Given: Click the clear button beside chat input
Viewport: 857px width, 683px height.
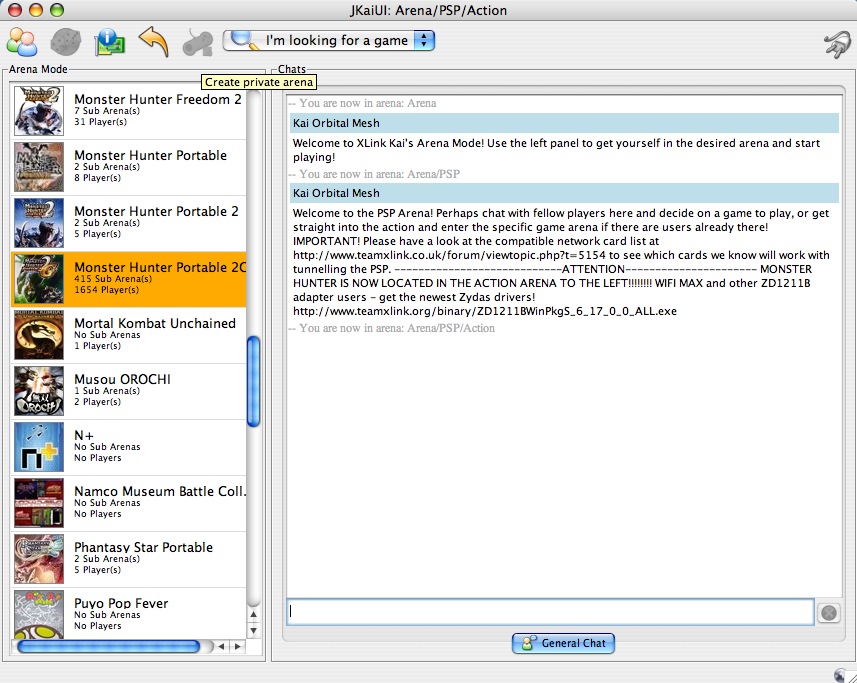Looking at the screenshot, I should (828, 613).
